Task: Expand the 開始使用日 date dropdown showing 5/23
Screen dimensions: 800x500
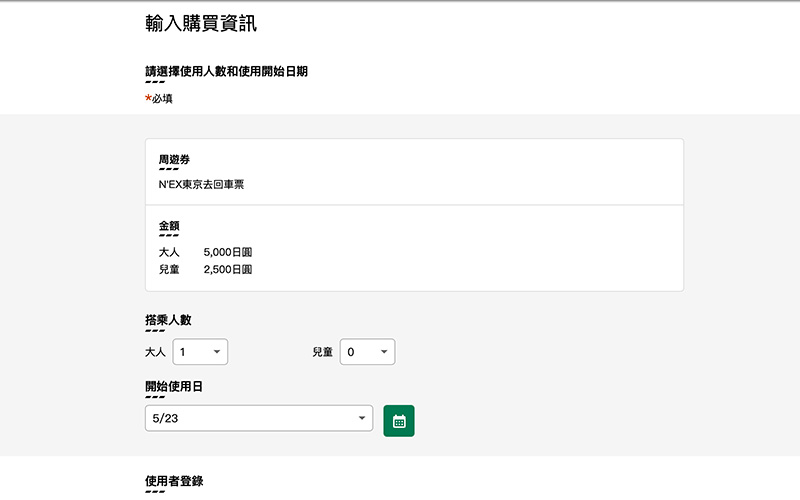Action: coord(258,419)
